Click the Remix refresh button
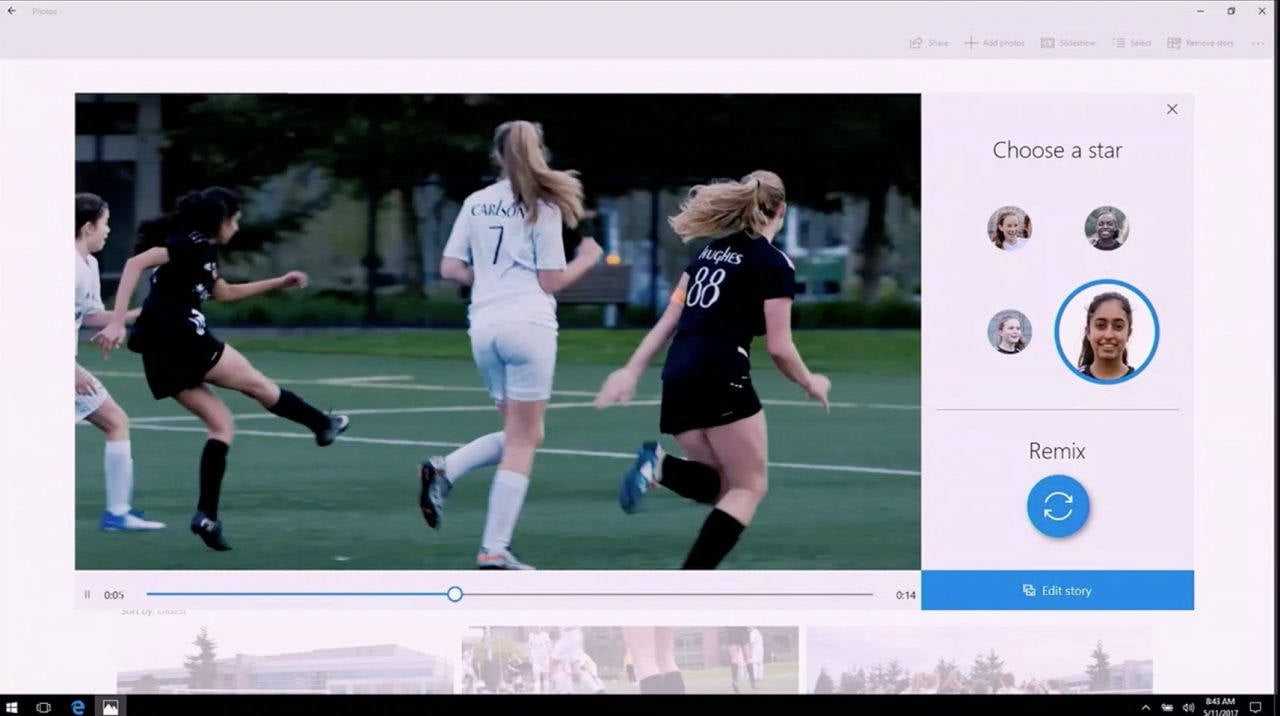 click(1057, 507)
